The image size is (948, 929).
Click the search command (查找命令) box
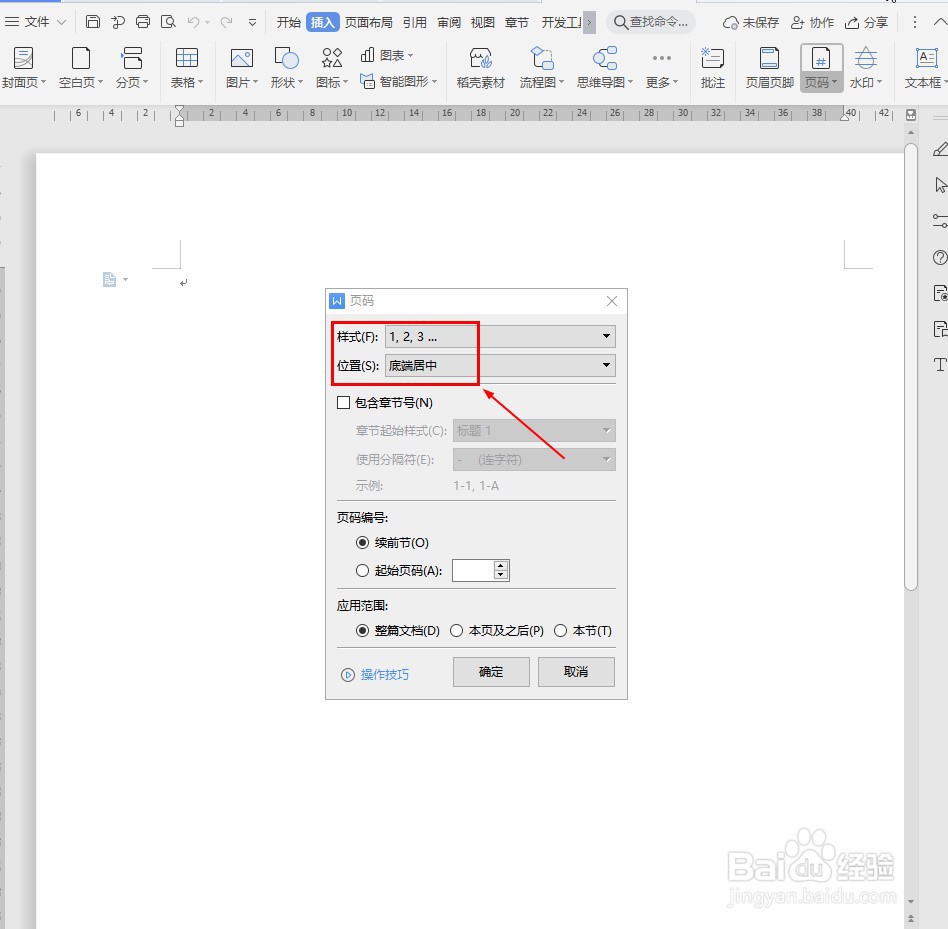point(651,22)
